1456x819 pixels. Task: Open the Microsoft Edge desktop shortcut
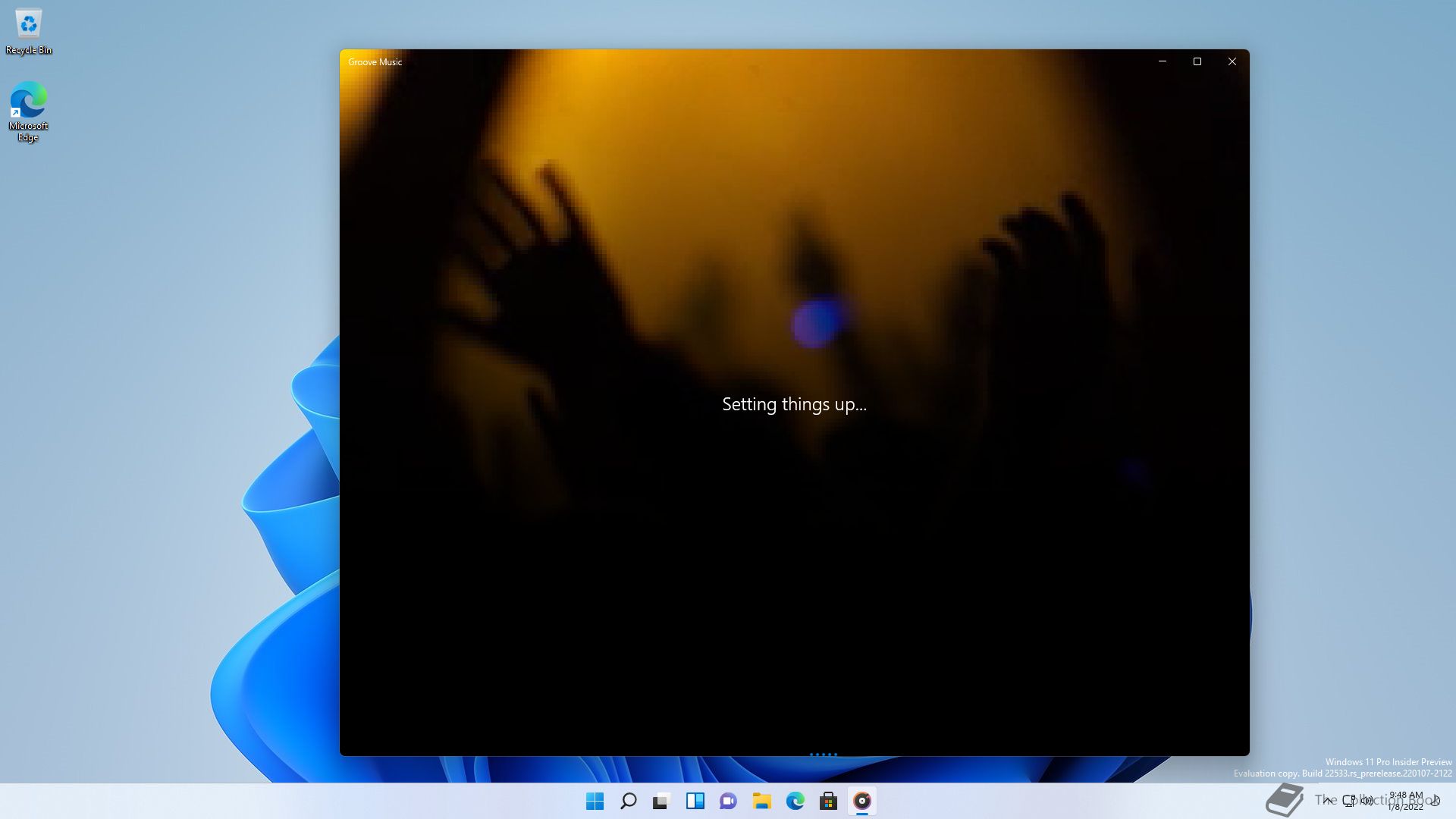29,111
